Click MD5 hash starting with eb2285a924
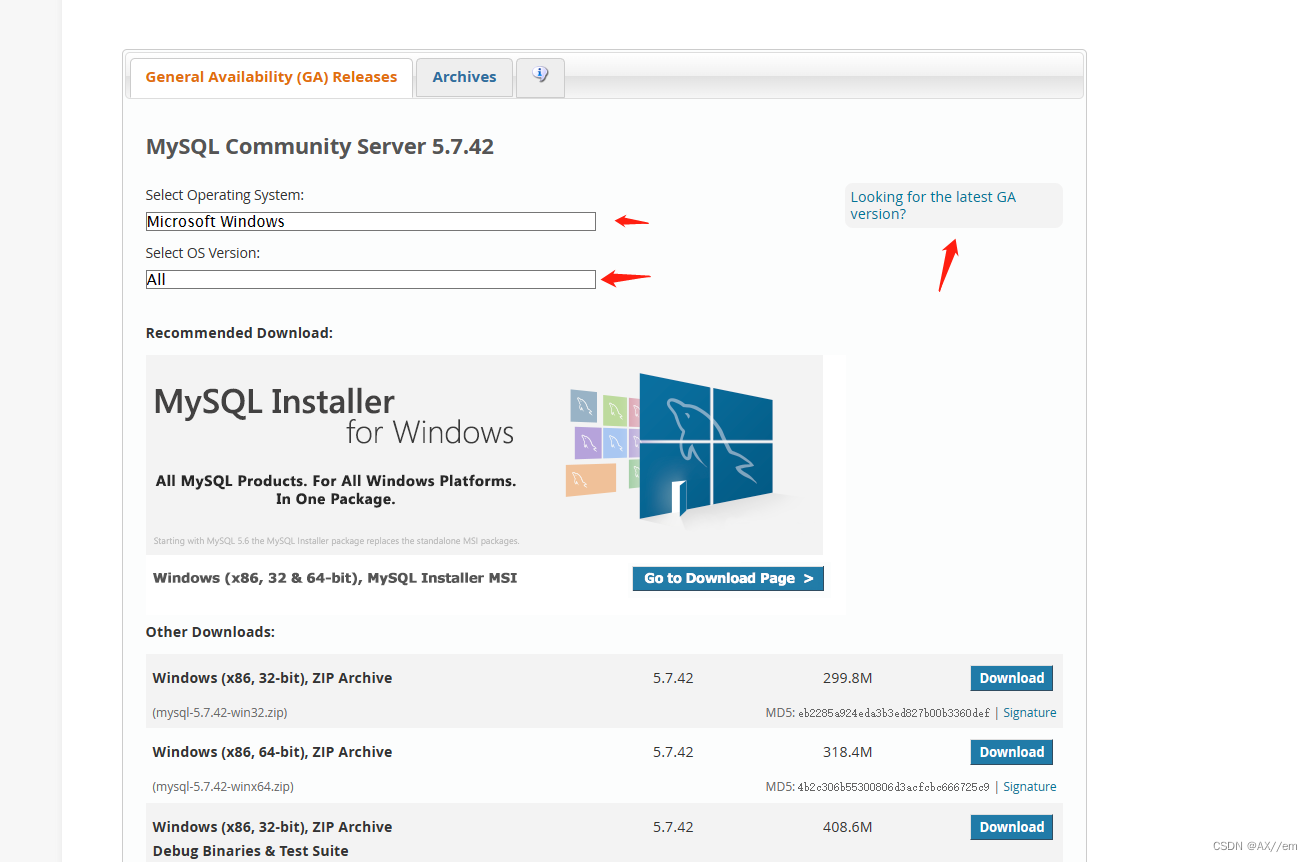Viewport: 1313px width, 862px height. click(x=894, y=713)
